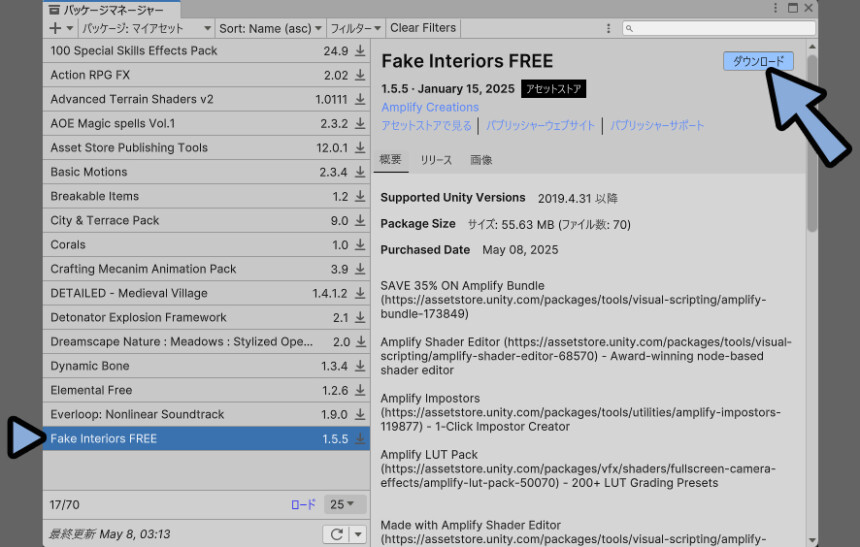Click download icon for City & Terrace Pack
This screenshot has height=547, width=860.
point(360,220)
